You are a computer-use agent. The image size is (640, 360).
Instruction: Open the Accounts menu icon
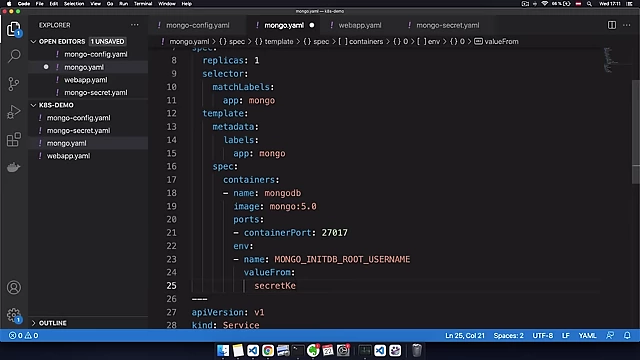pos(14,288)
